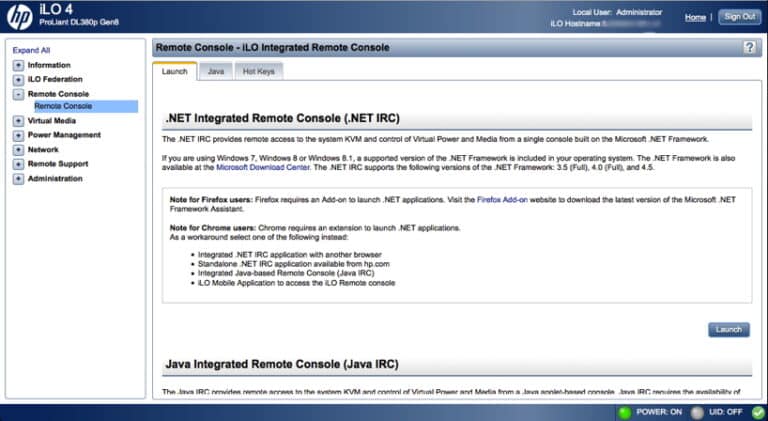Click the '.NET Integrated Remote Console (.NET IRC)' heading

[283, 118]
